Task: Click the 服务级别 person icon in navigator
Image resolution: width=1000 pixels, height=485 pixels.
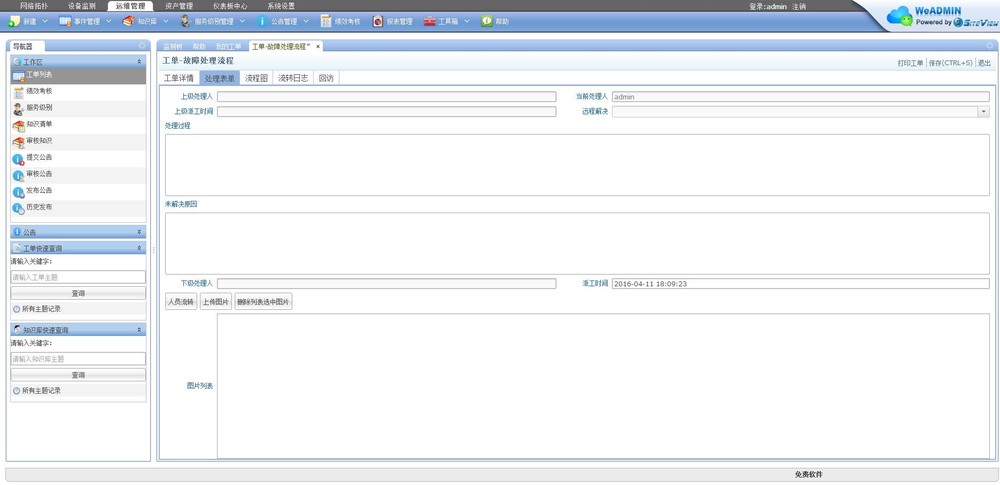Action: point(18,109)
